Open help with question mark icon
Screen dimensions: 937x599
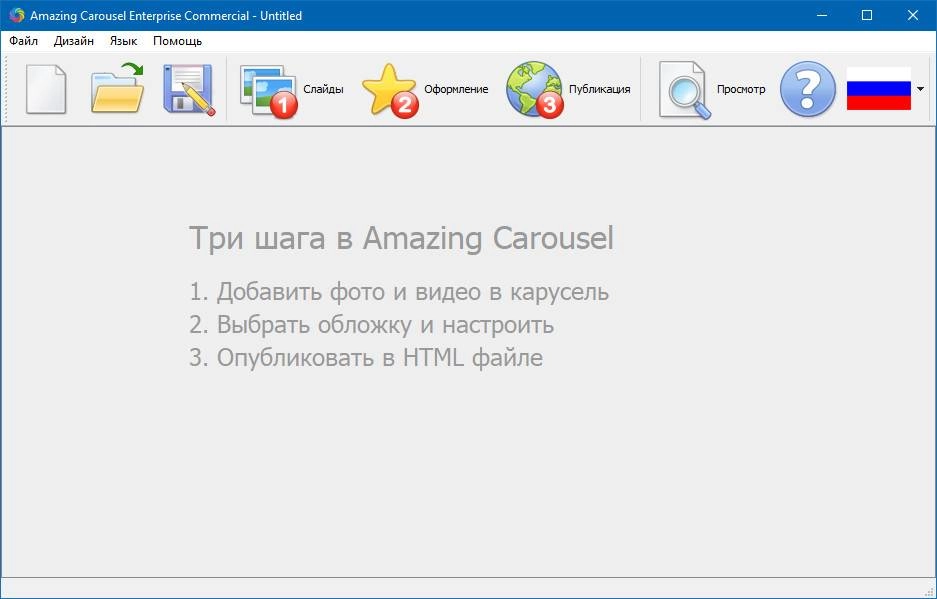click(x=808, y=89)
